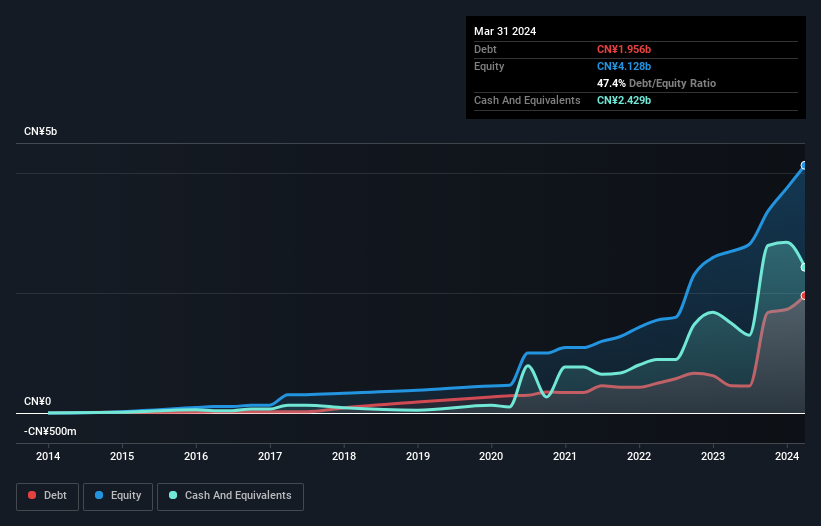821x526 pixels.
Task: Click the CN¥4.128b equity value
Action: 624,66
